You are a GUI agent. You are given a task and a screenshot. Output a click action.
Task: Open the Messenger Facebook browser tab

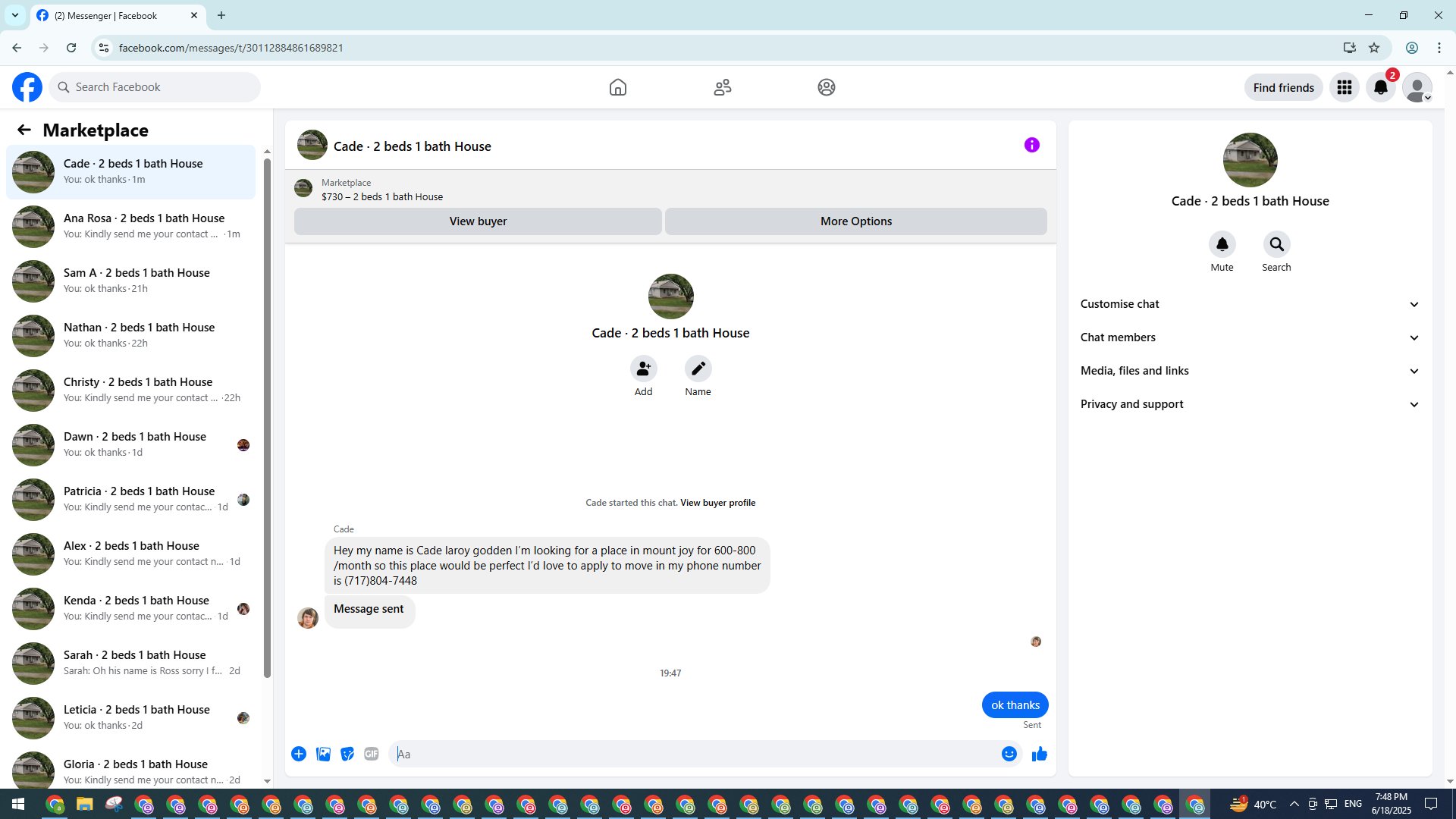coord(118,15)
